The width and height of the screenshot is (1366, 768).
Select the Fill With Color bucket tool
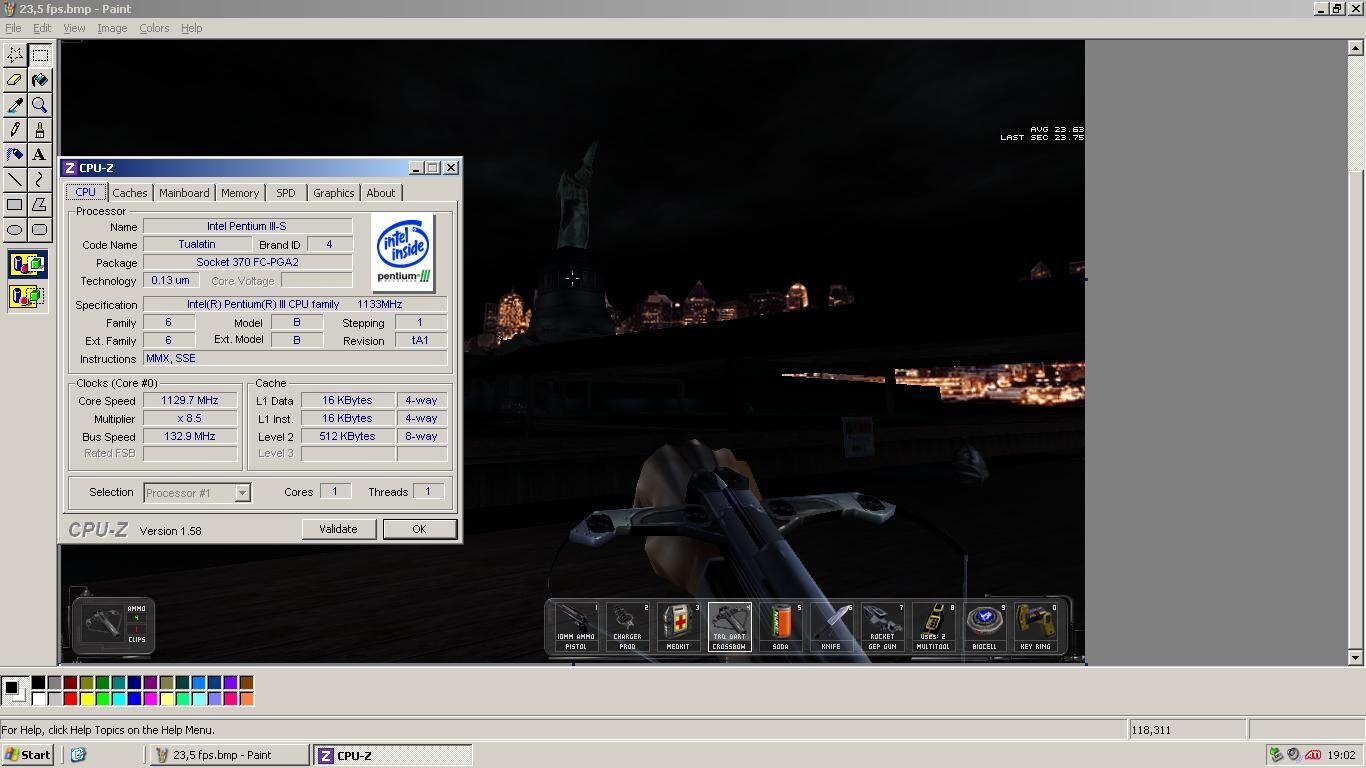tap(40, 80)
